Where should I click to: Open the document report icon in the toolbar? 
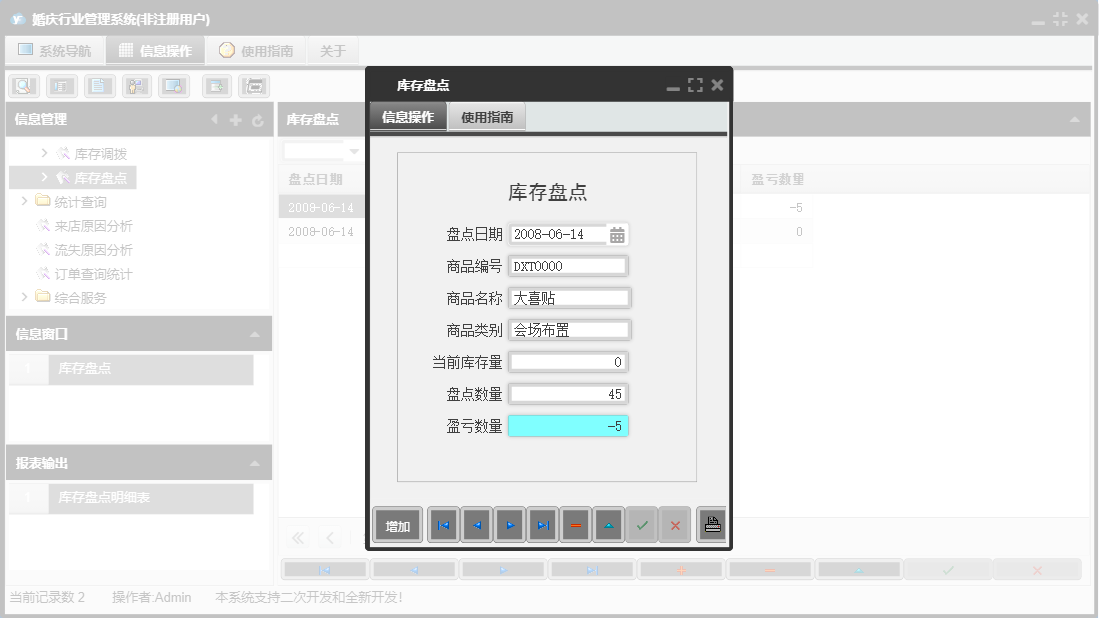click(99, 86)
